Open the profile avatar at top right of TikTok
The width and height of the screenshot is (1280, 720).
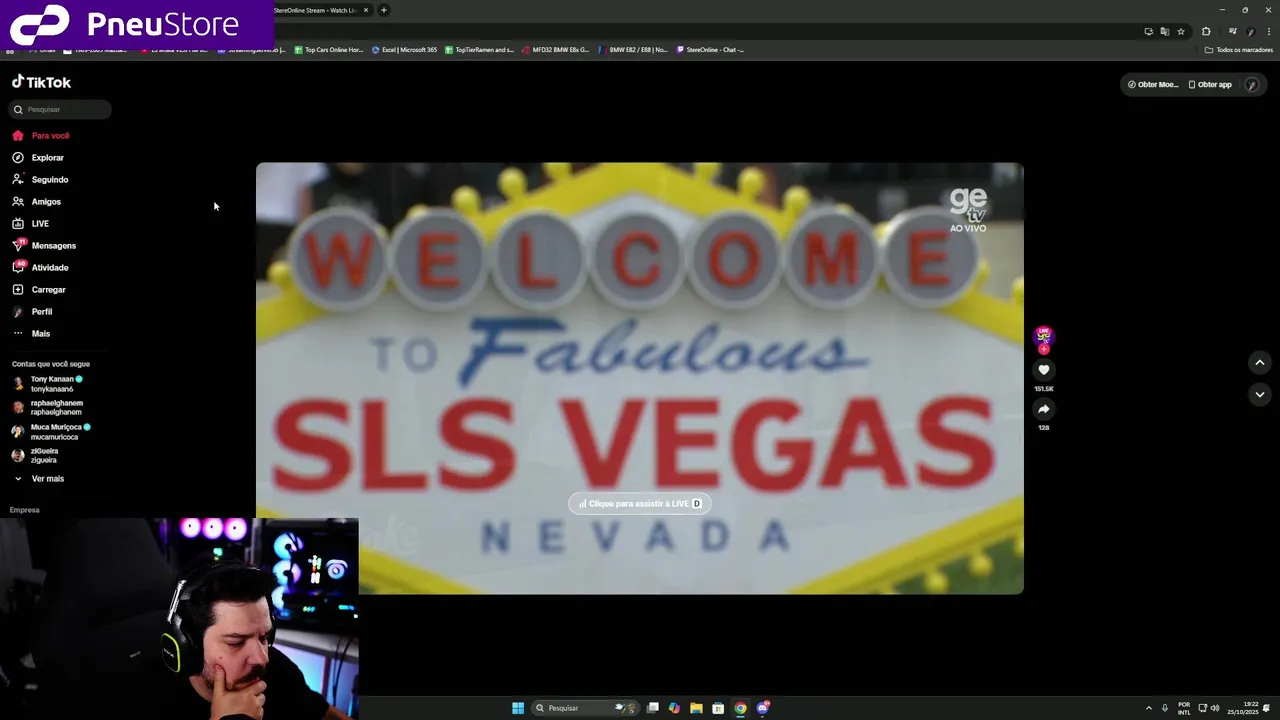[1252, 85]
